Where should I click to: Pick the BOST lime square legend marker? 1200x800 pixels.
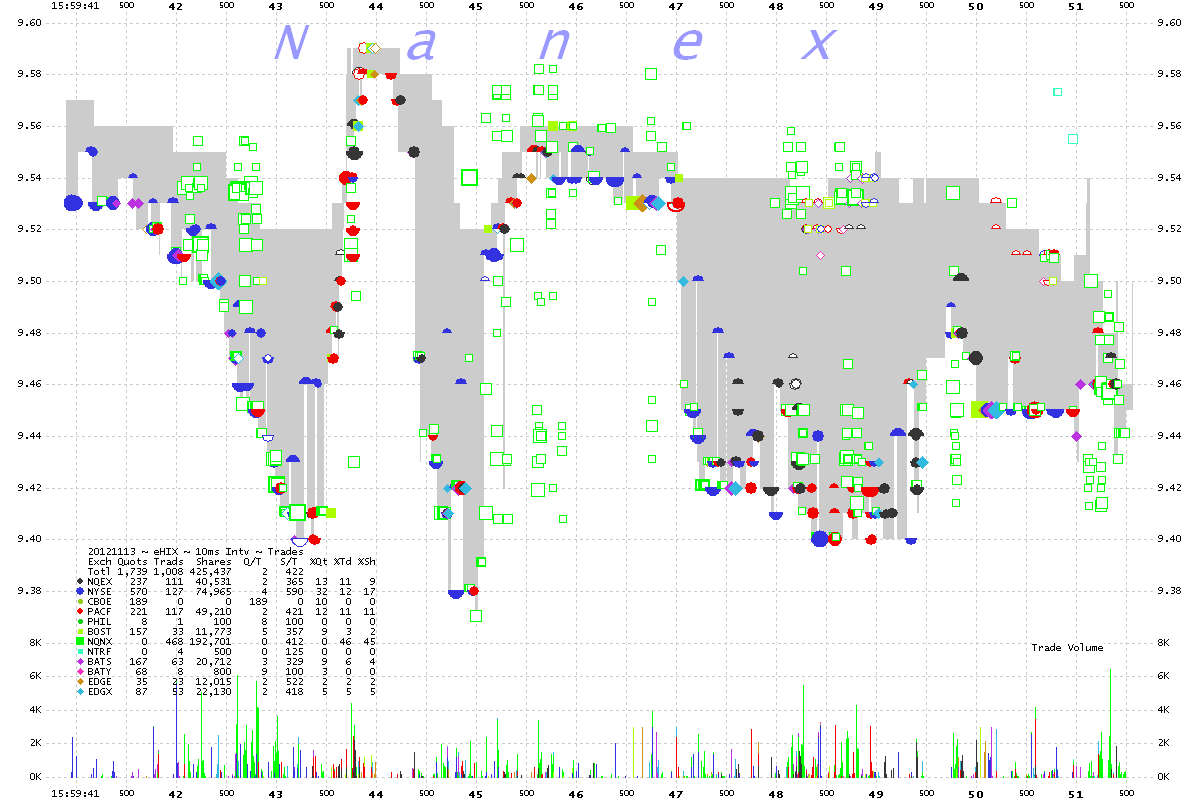(79, 630)
